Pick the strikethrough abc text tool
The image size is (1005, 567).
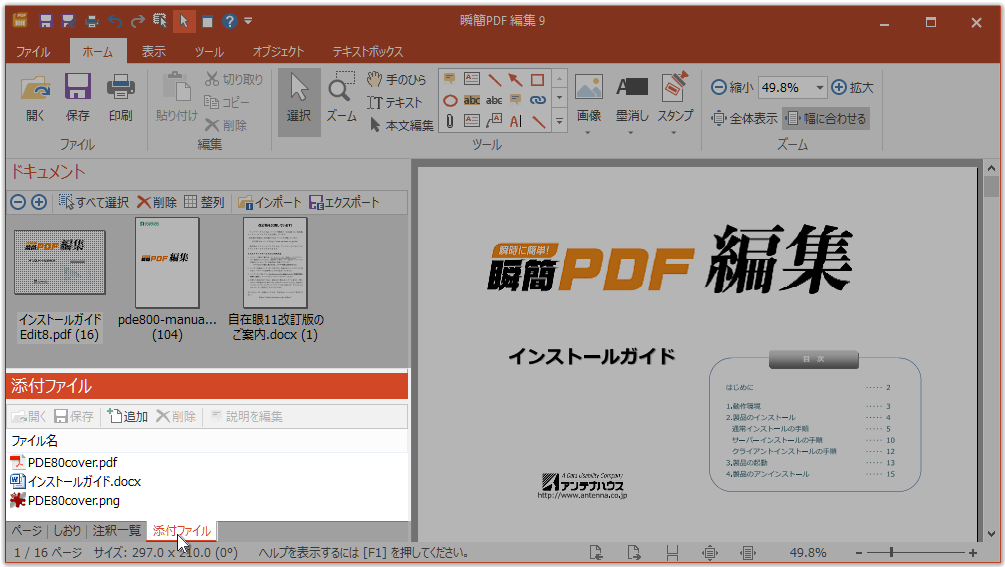point(494,101)
